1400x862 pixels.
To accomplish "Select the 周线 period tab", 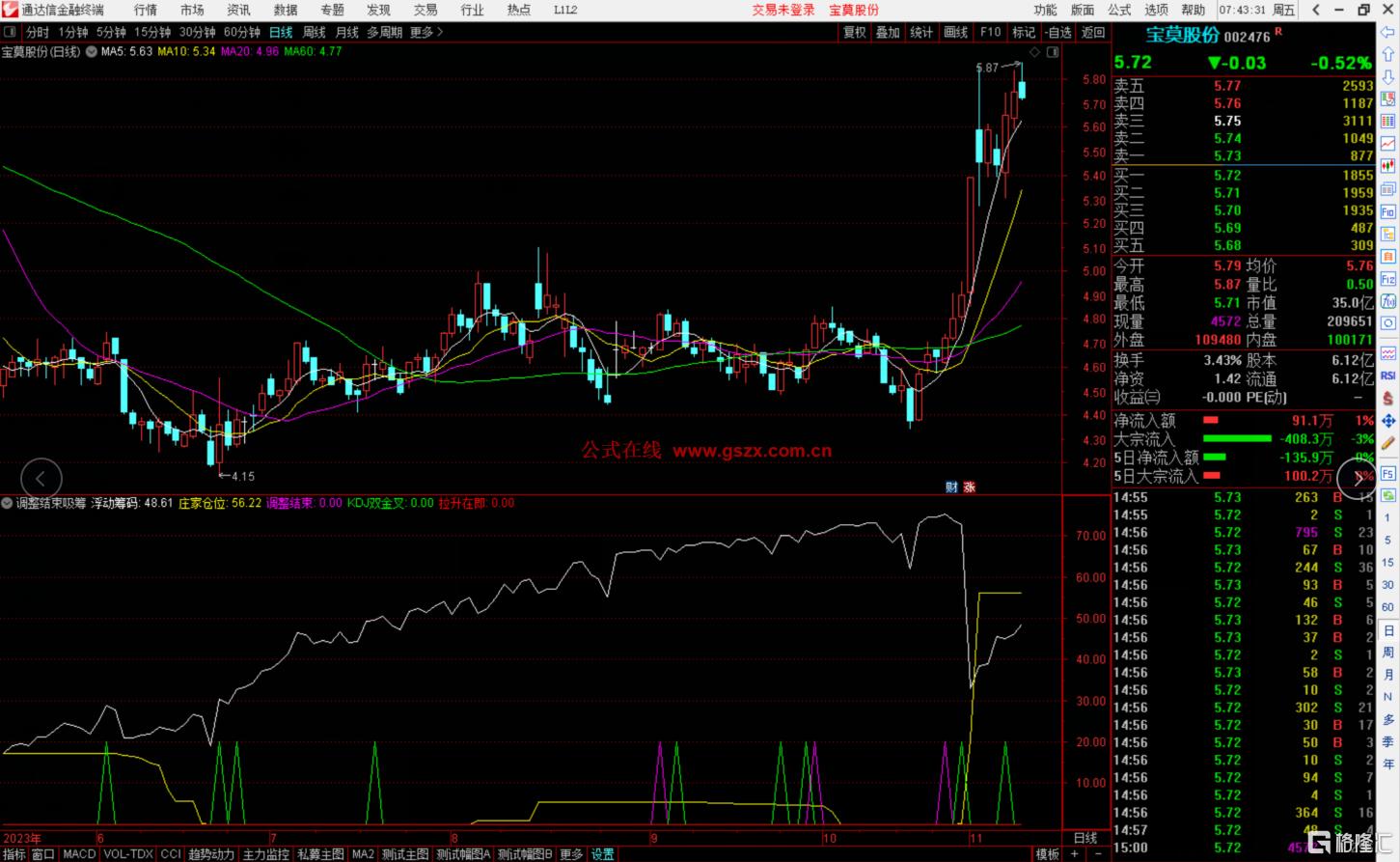I will tap(314, 32).
